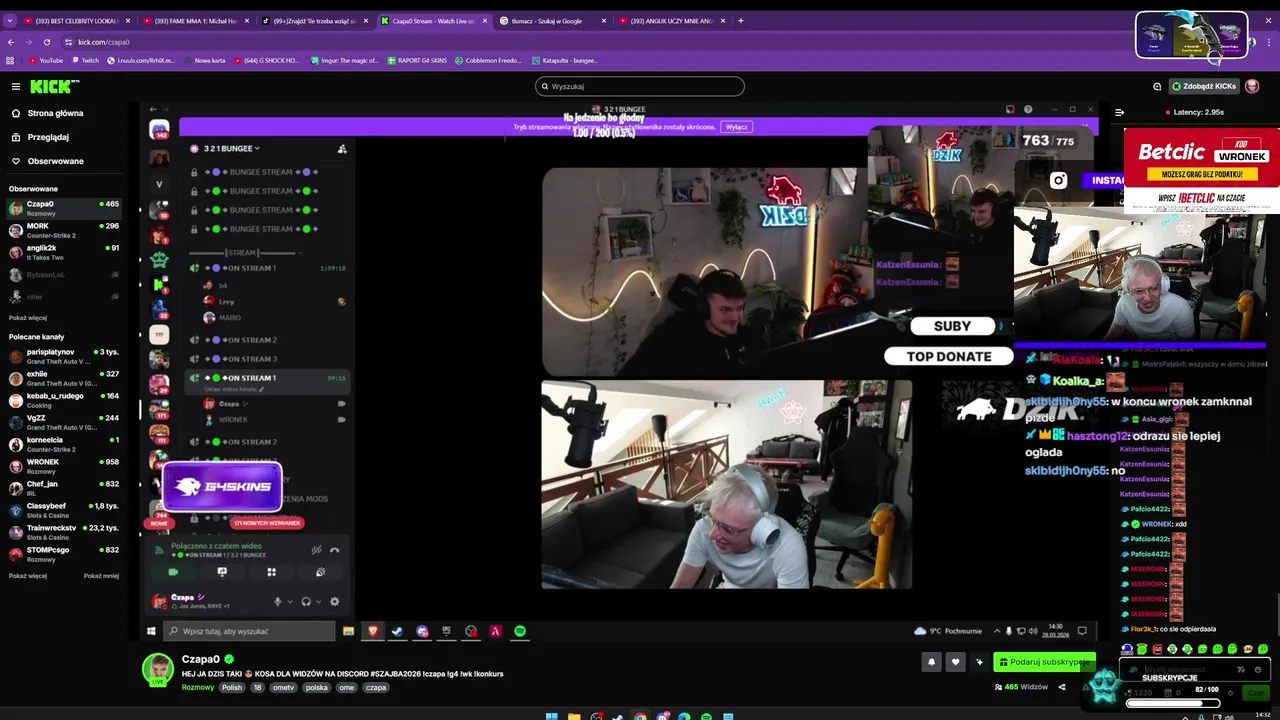
Task: Open the user profile avatar menu
Action: coord(1252,86)
